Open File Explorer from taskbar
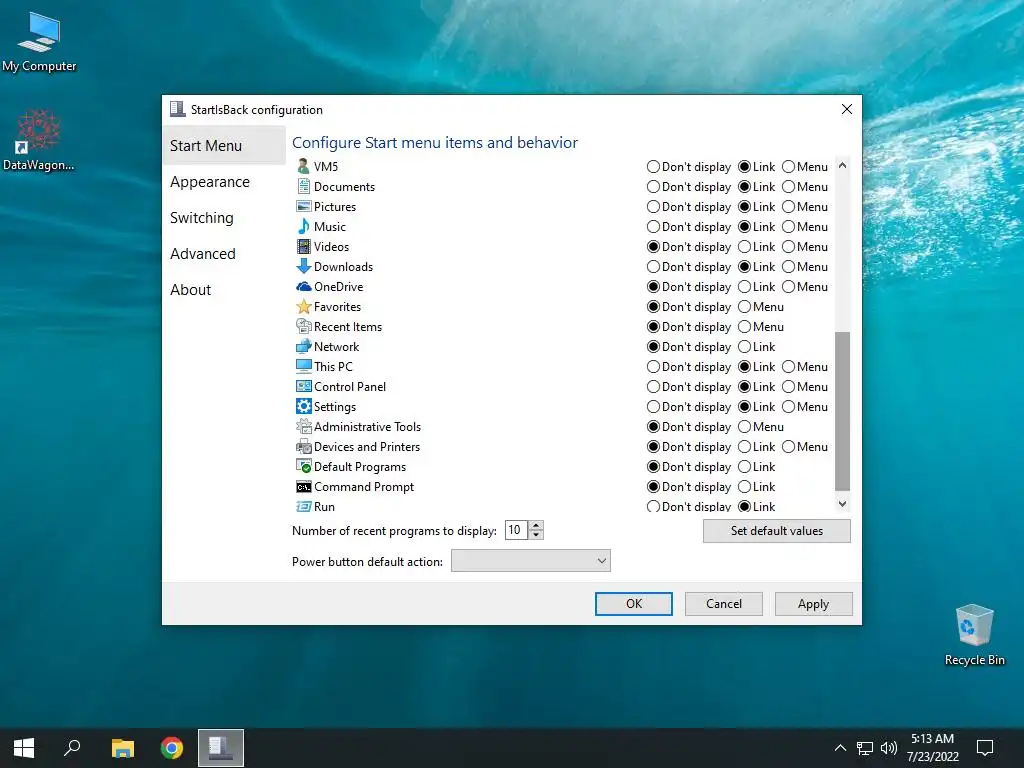Viewport: 1024px width, 768px height. pos(122,748)
